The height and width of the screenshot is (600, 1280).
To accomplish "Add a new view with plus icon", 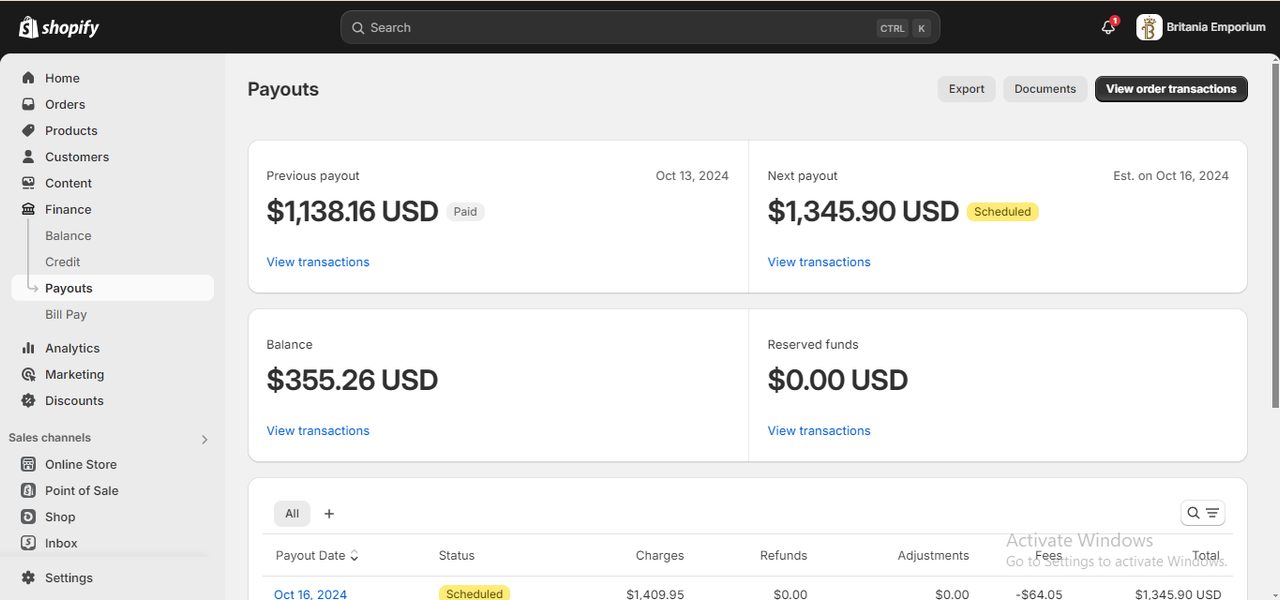I will click(329, 513).
